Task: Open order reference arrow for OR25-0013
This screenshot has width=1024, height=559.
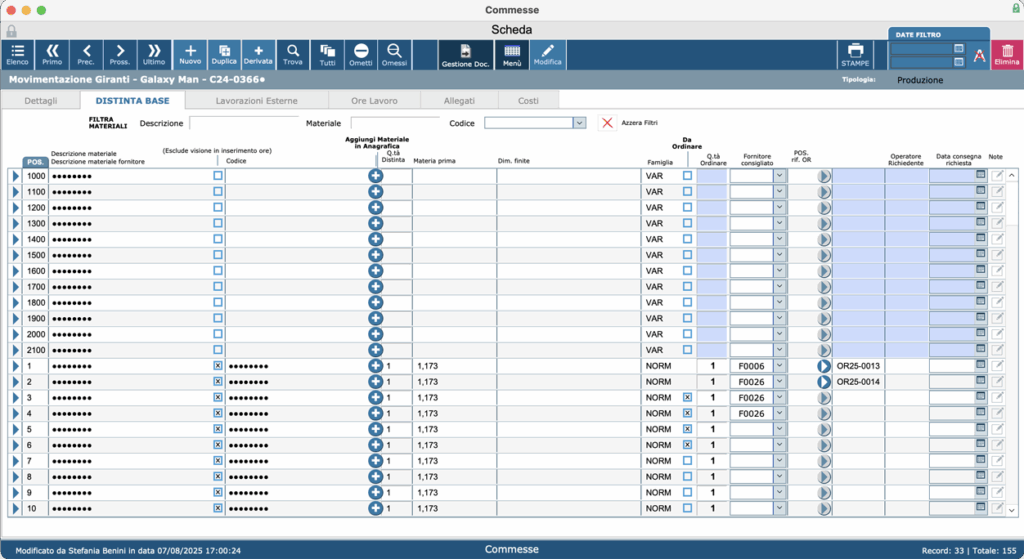Action: point(824,366)
